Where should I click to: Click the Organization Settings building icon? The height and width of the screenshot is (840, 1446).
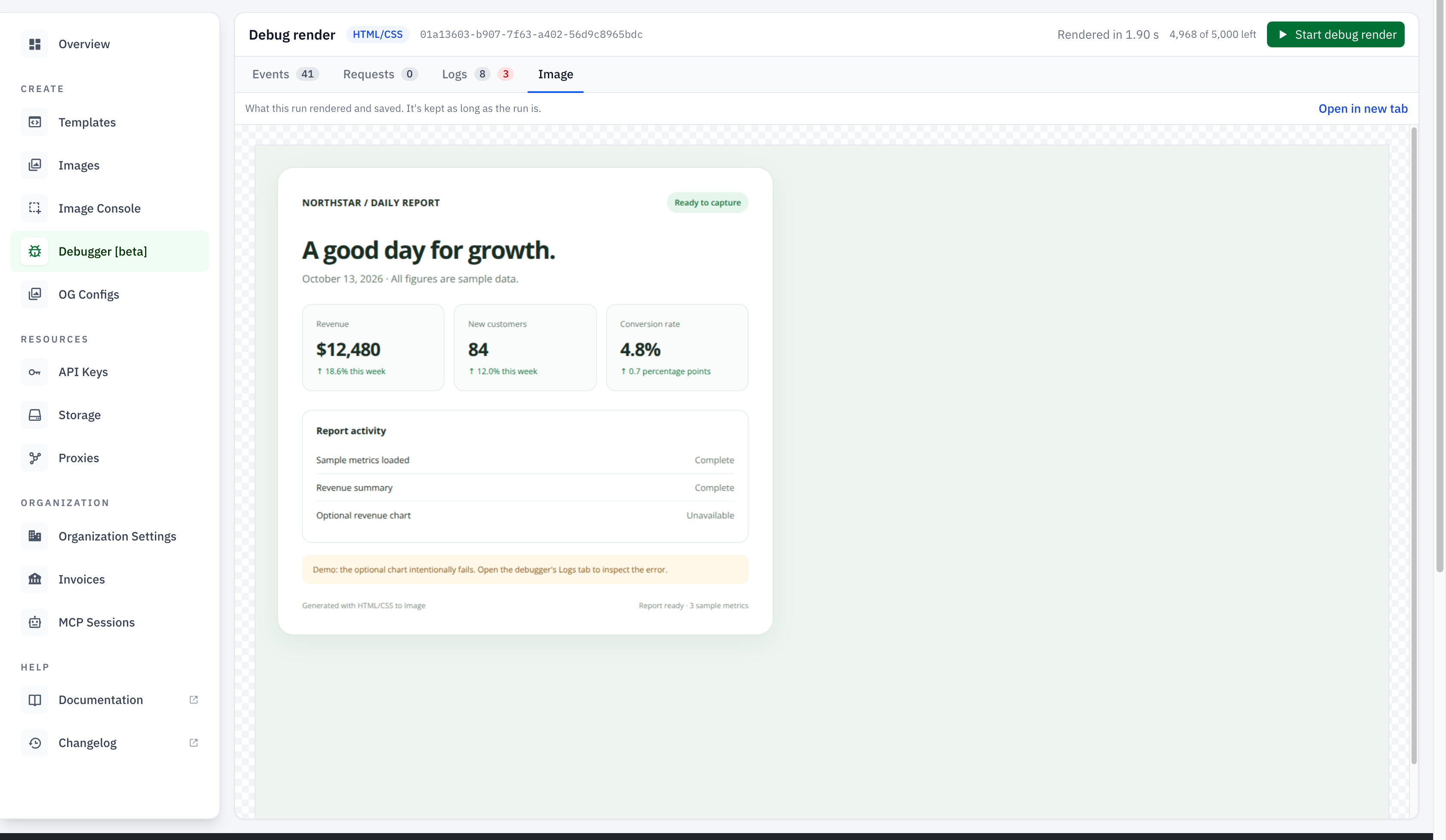[x=34, y=536]
